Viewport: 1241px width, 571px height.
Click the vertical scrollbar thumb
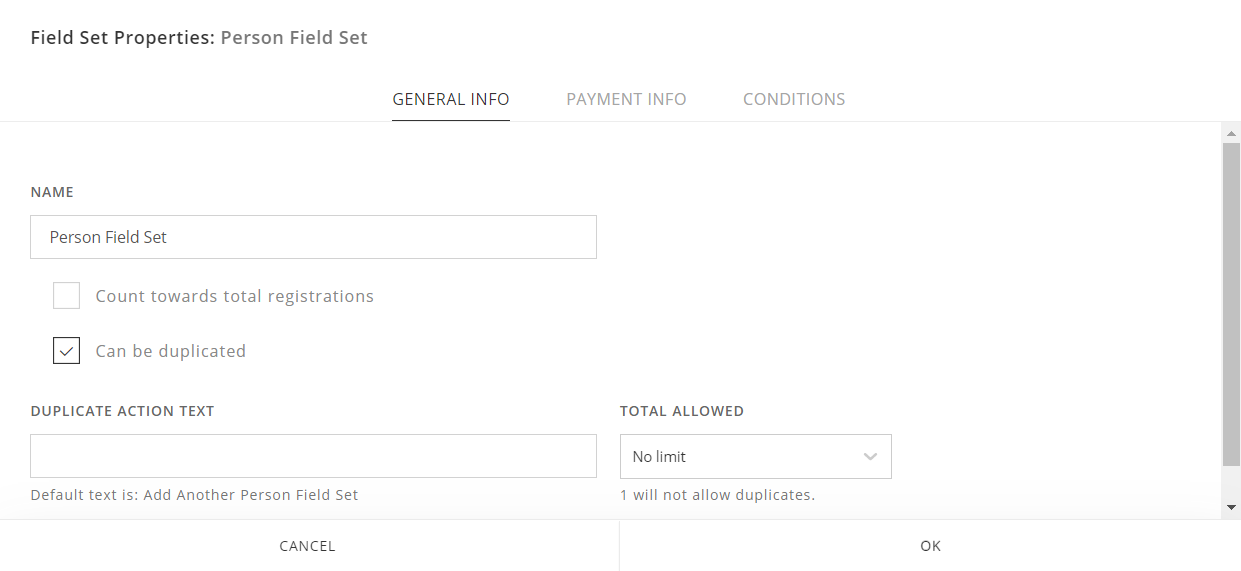(x=1231, y=303)
